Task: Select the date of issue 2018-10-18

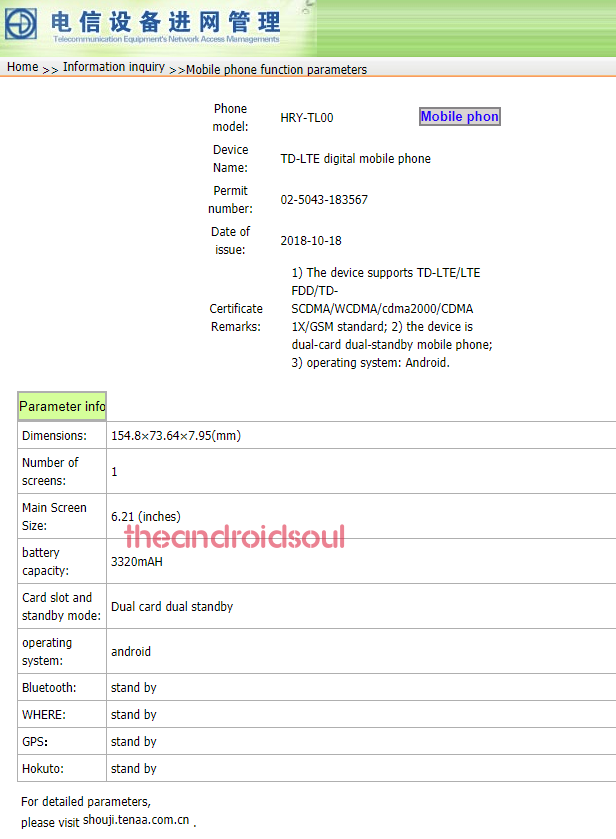Action: click(x=311, y=241)
